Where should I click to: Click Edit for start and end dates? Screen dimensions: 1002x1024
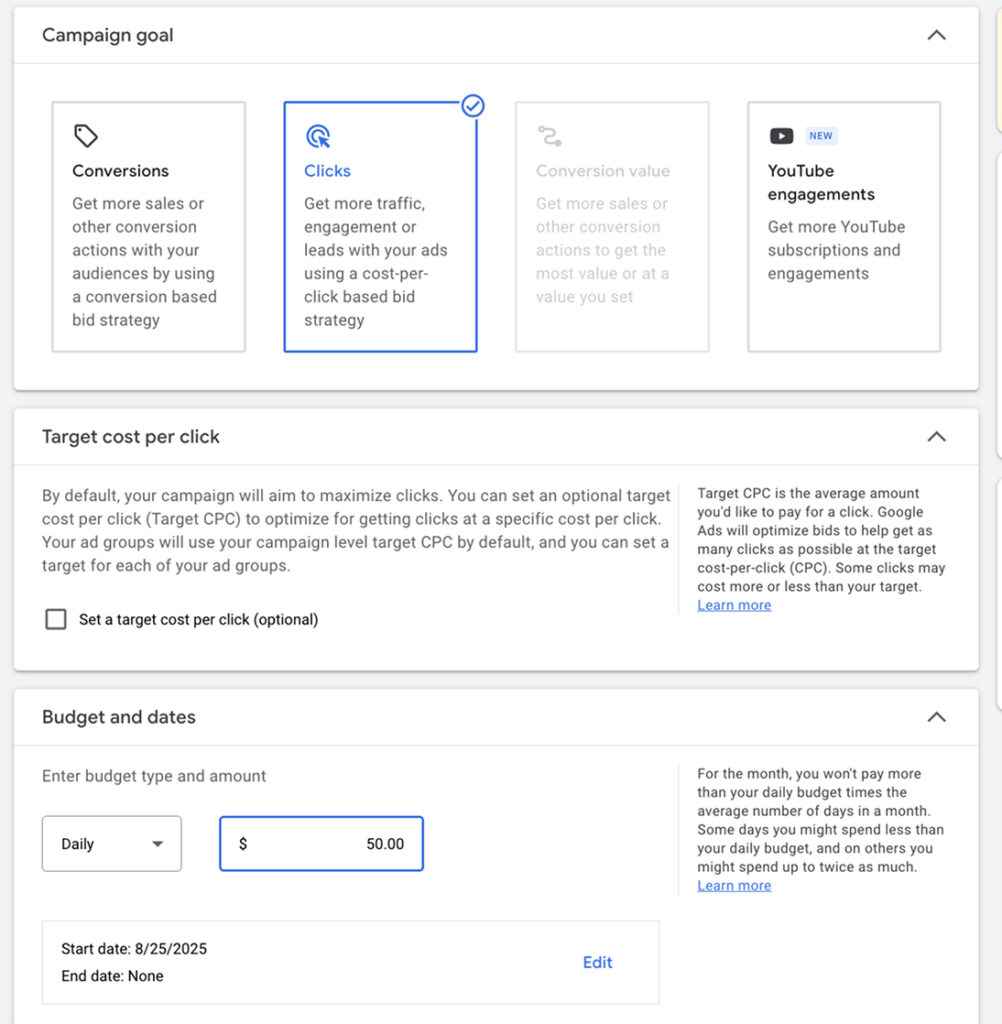(597, 962)
